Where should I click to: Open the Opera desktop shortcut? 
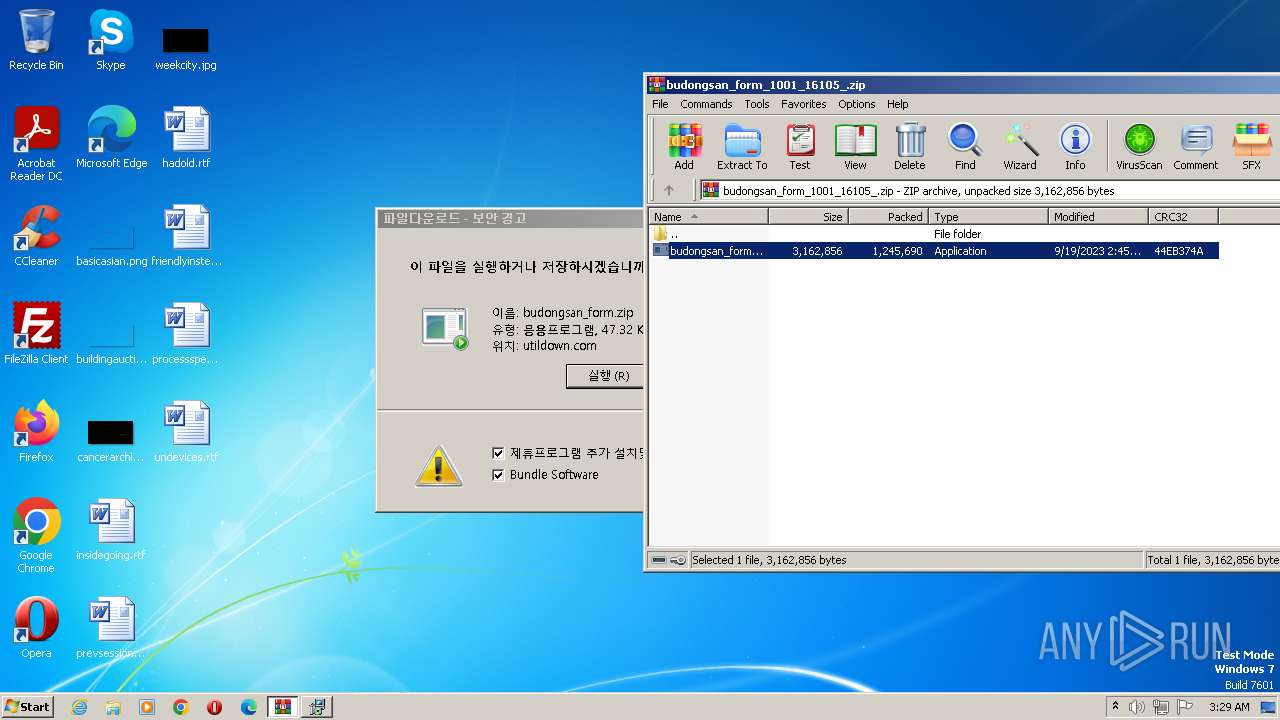coord(36,627)
